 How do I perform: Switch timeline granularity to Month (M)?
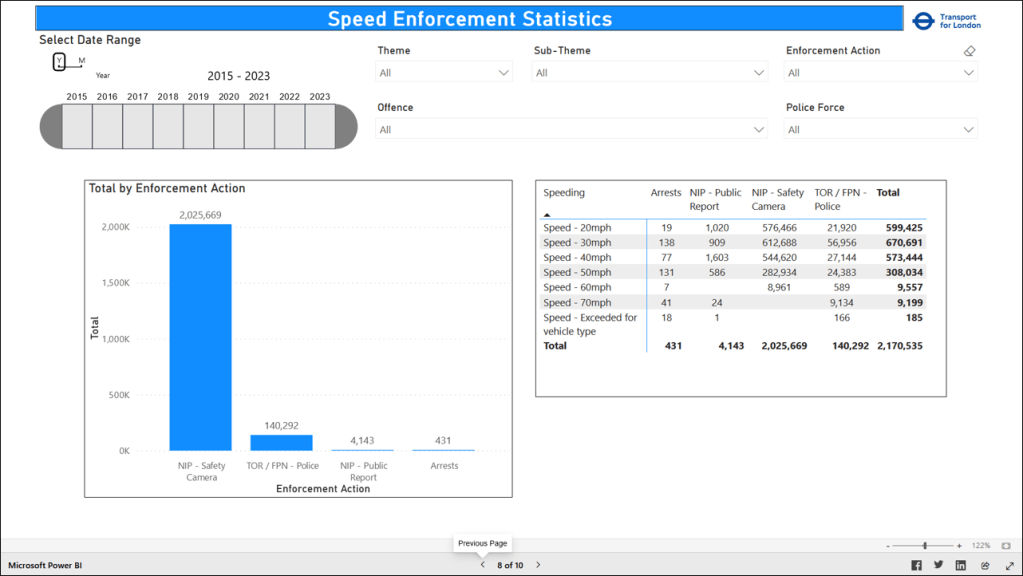(x=82, y=61)
